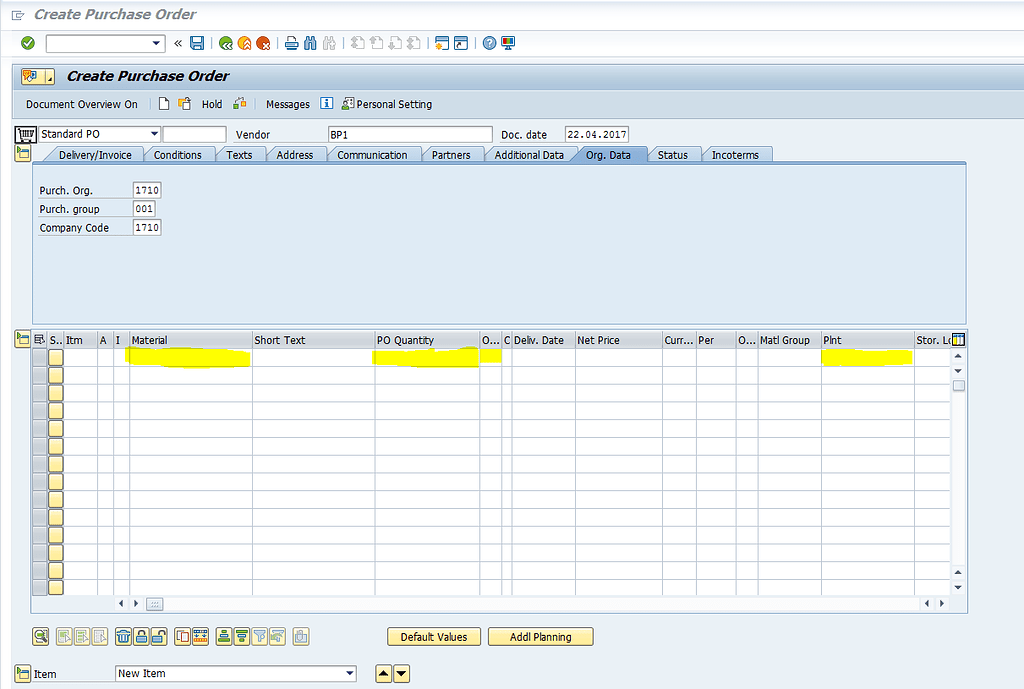This screenshot has height=689, width=1024.
Task: Click the Addl Planning button
Action: pos(540,636)
